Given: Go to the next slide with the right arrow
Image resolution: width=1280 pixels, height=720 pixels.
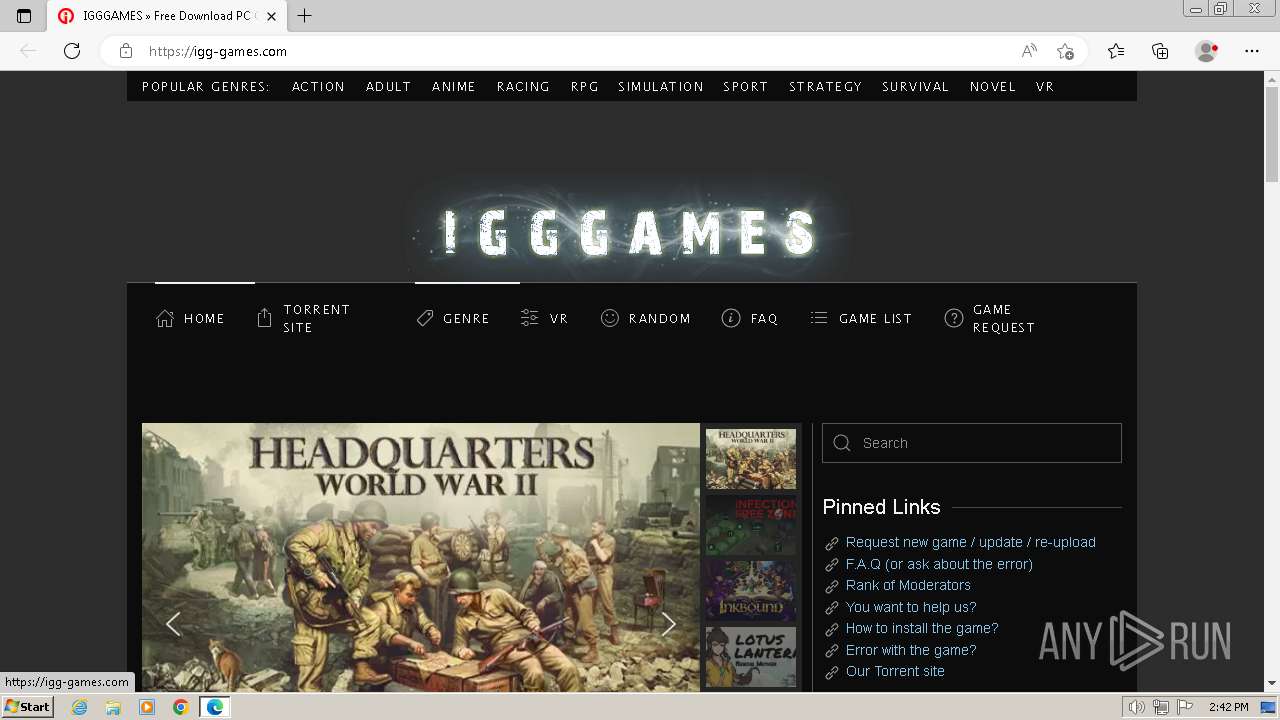Looking at the screenshot, I should (x=669, y=624).
